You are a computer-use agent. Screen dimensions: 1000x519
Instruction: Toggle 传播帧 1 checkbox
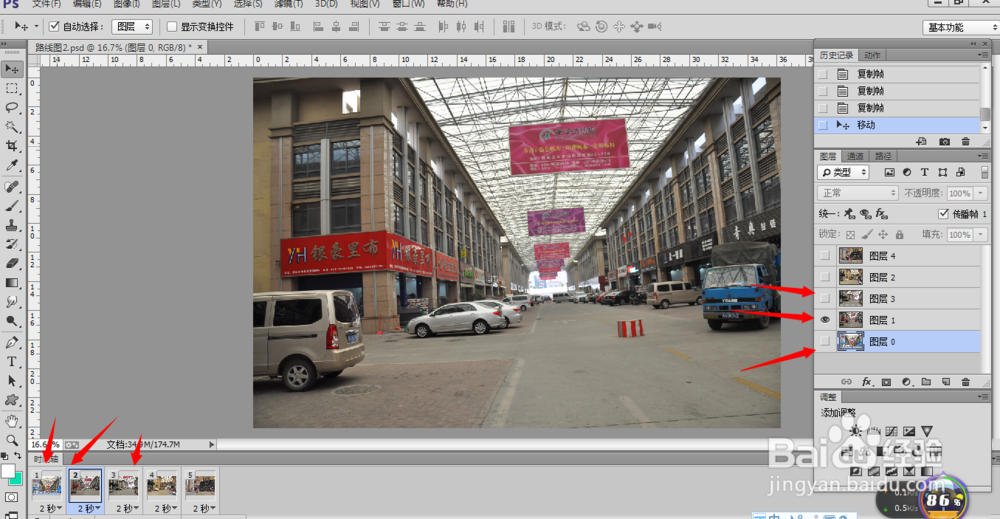pos(944,214)
